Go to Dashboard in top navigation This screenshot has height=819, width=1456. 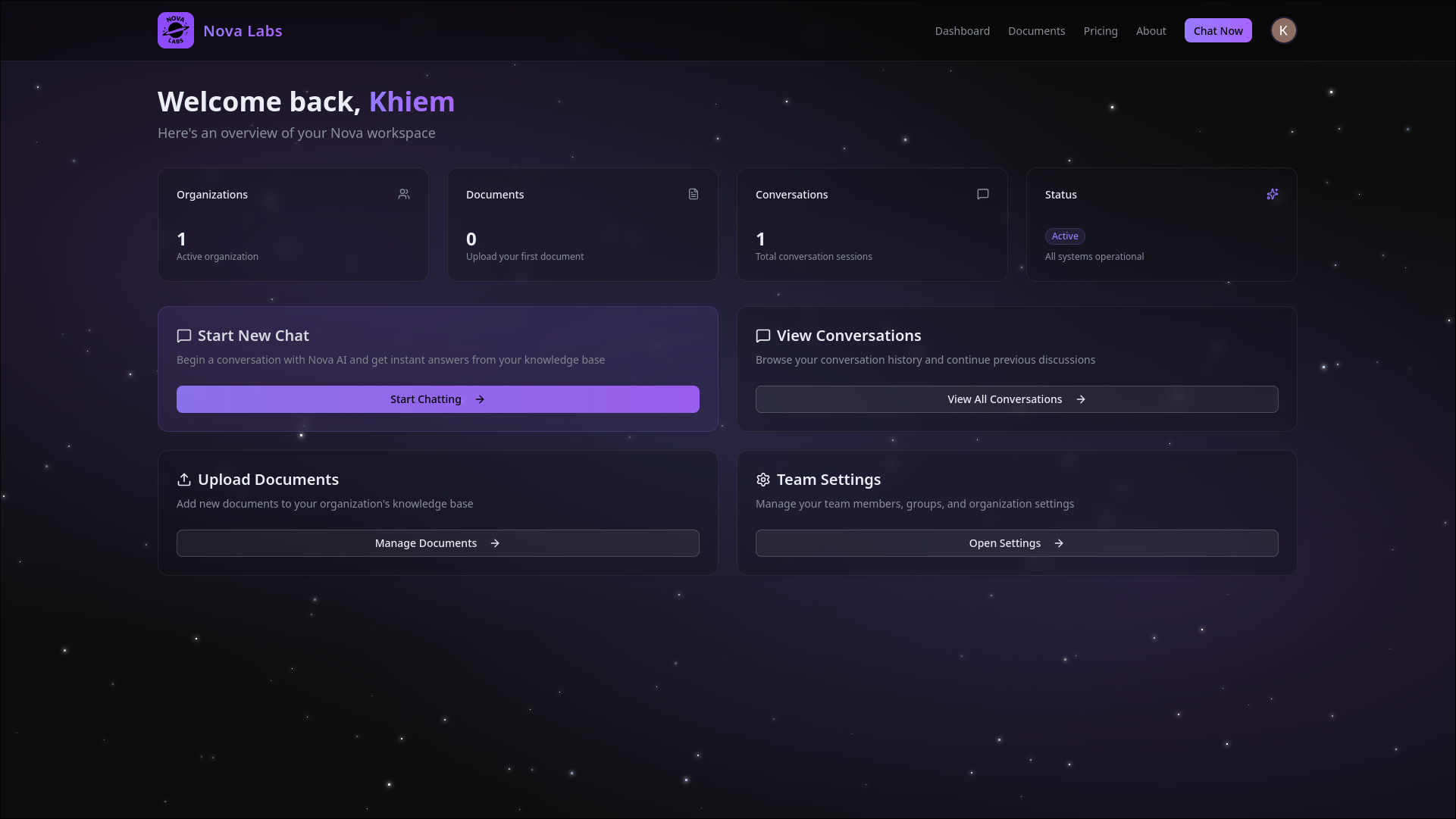[x=962, y=31]
